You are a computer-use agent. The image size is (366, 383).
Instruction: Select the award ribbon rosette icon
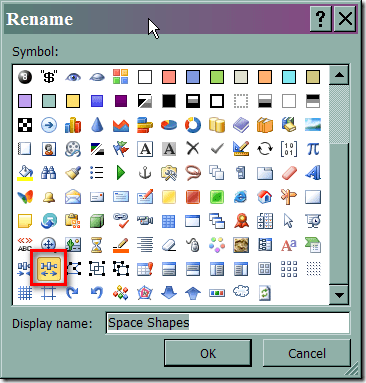(x=241, y=221)
